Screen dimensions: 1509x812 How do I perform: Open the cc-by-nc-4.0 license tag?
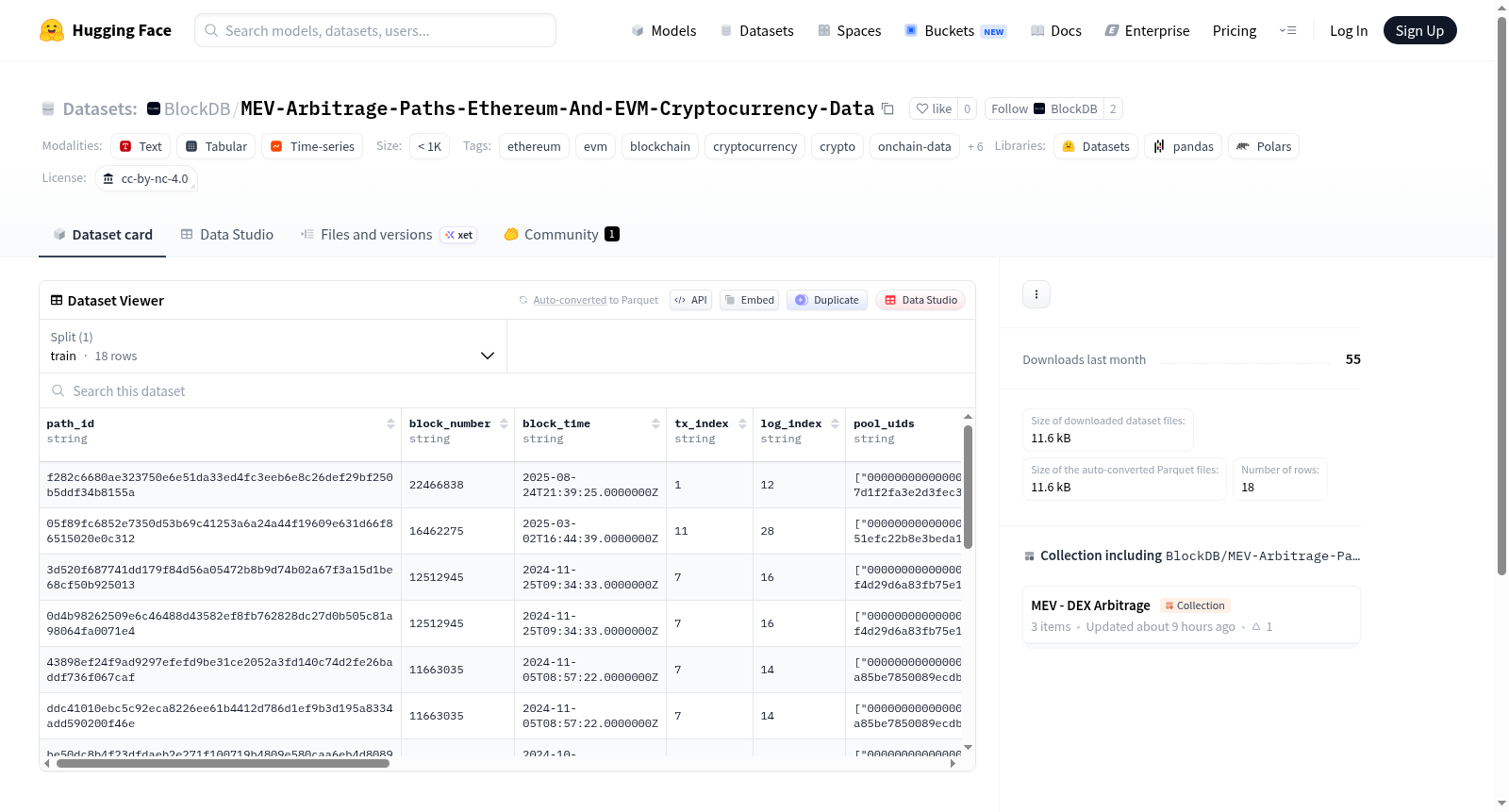[x=146, y=178]
